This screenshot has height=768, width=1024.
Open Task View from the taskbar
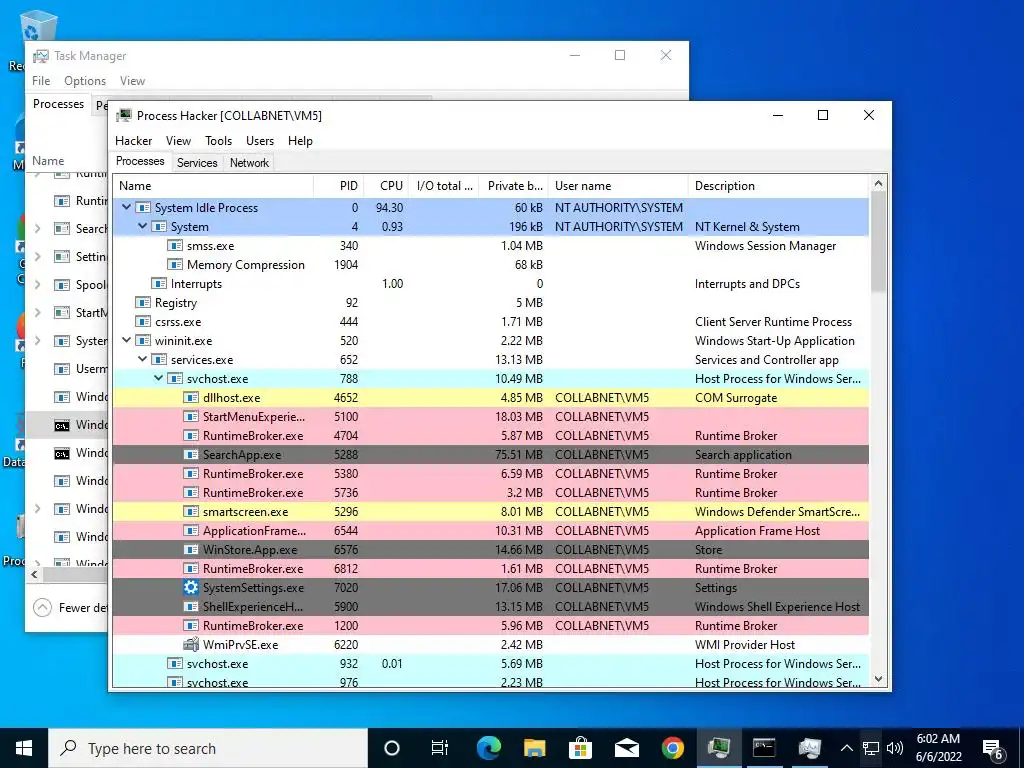(440, 748)
